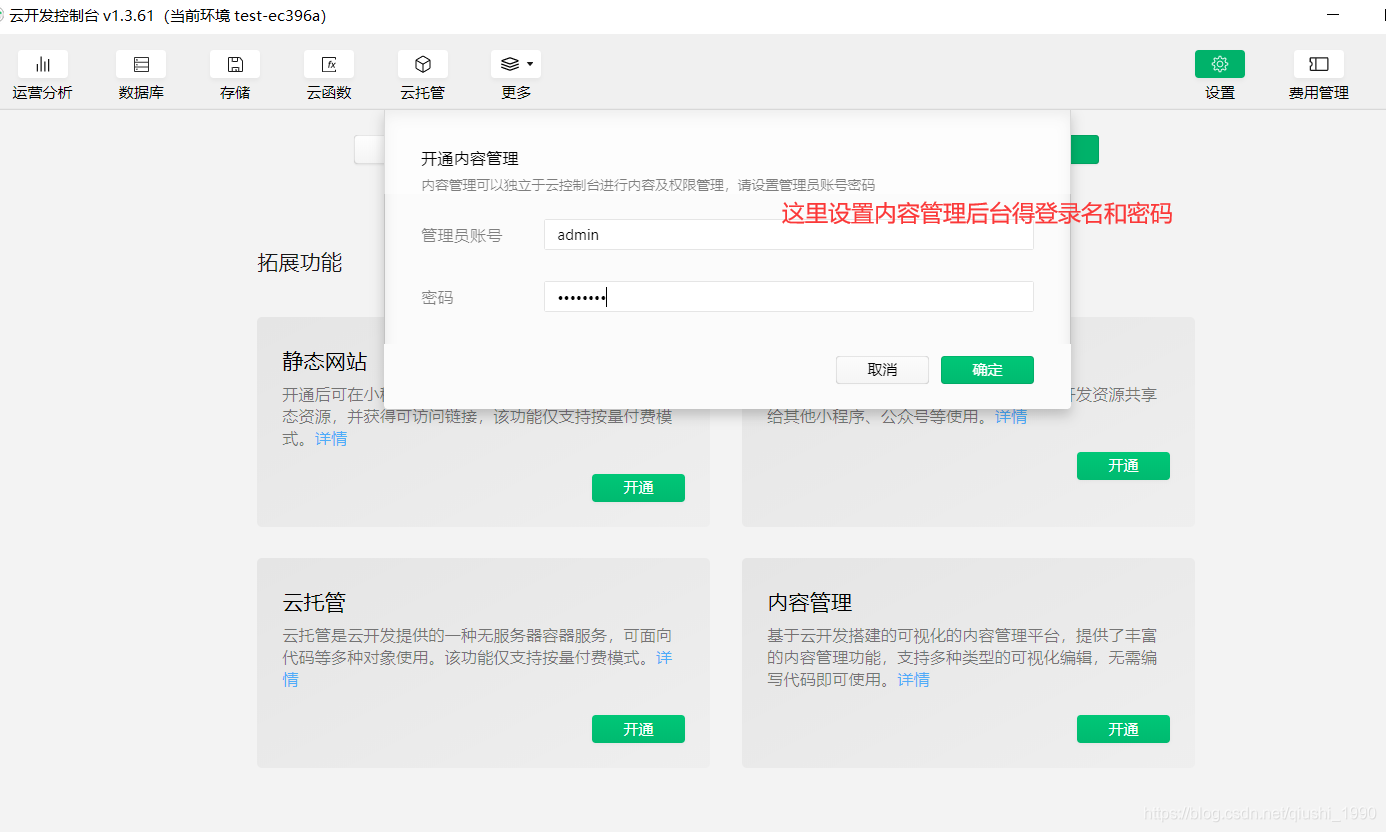The image size is (1386, 832).
Task: Click 开通 in the 云托管 card
Action: click(638, 729)
